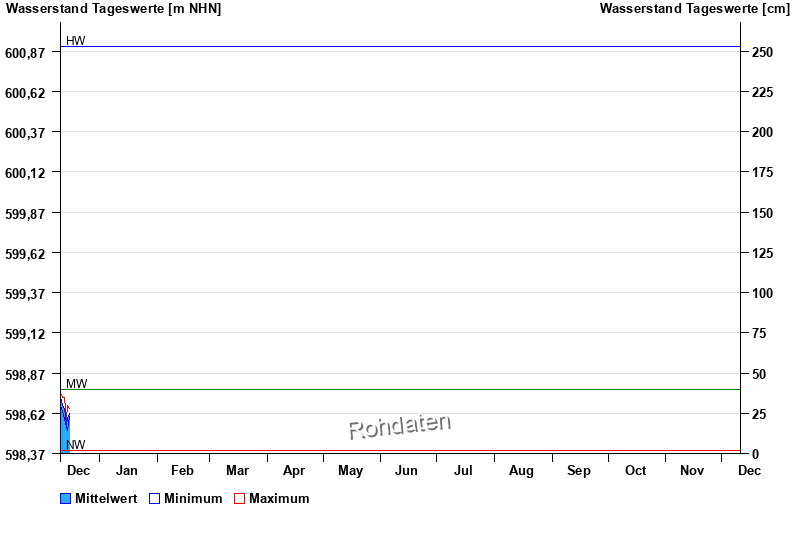Click the Jan month label on the axis
800x550 pixels.
tap(127, 470)
